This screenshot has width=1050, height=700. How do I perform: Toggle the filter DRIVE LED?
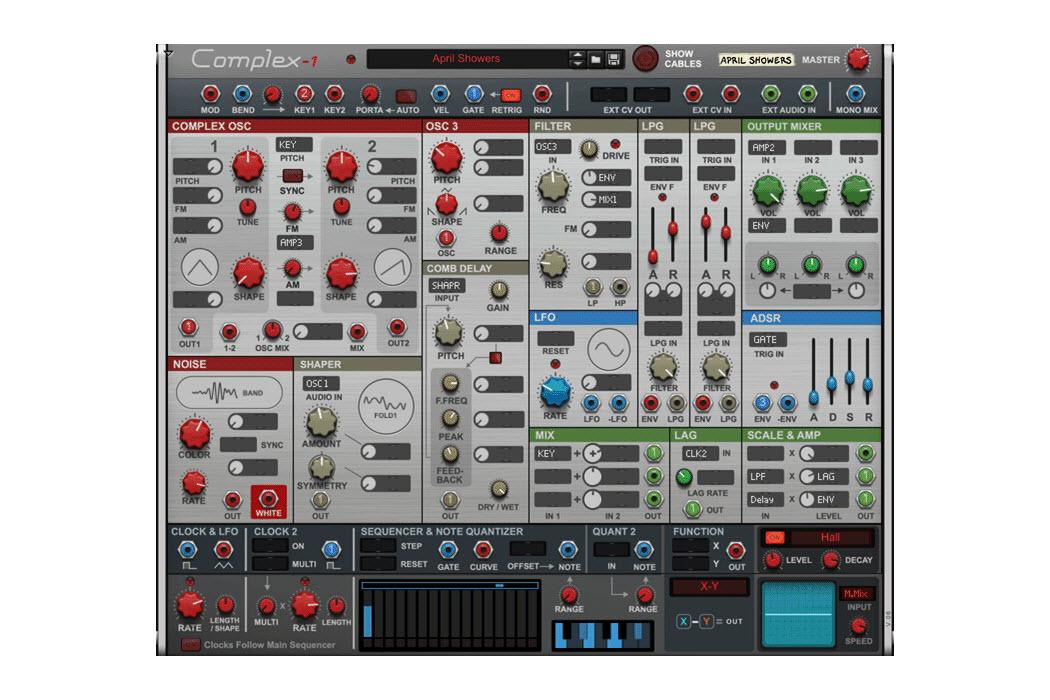pyautogui.click(x=615, y=143)
